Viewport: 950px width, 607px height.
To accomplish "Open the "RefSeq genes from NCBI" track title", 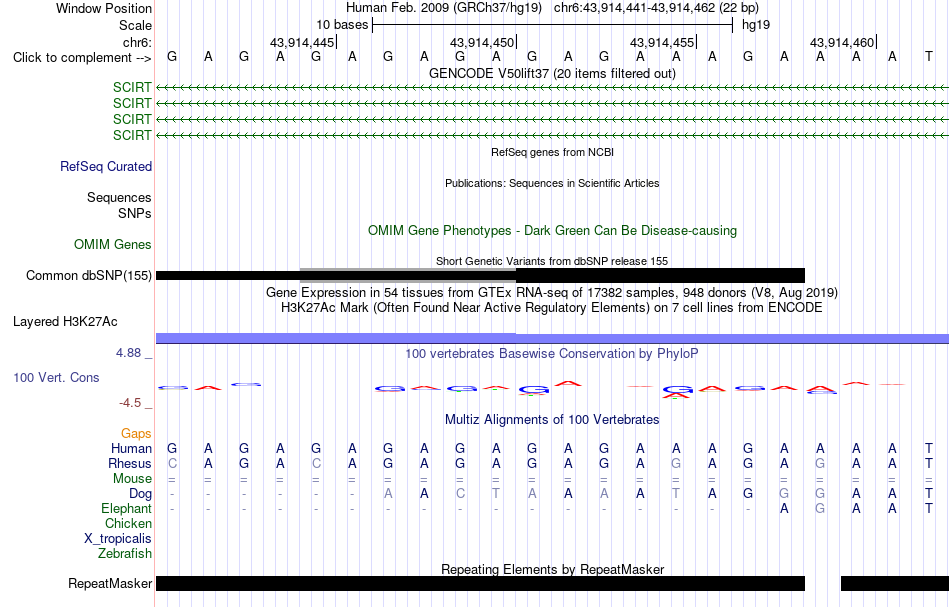I will (552, 152).
